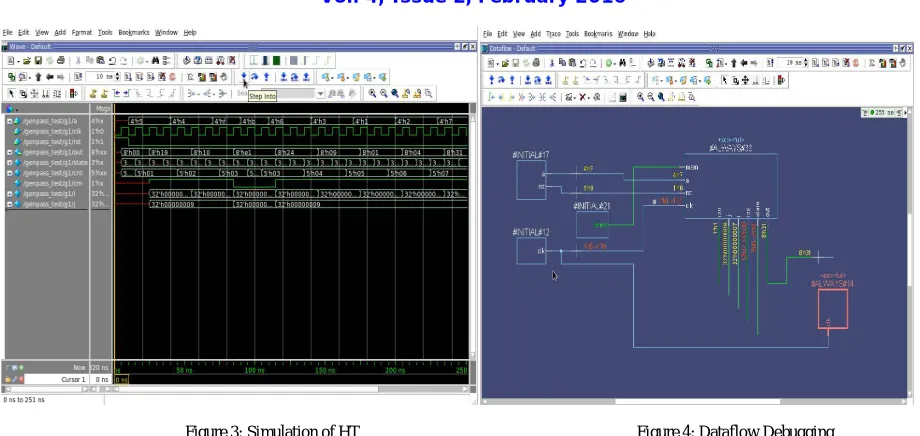Screen dimensions: 920x436
Task: Click 0 ns cursor time marker
Action: point(121,380)
